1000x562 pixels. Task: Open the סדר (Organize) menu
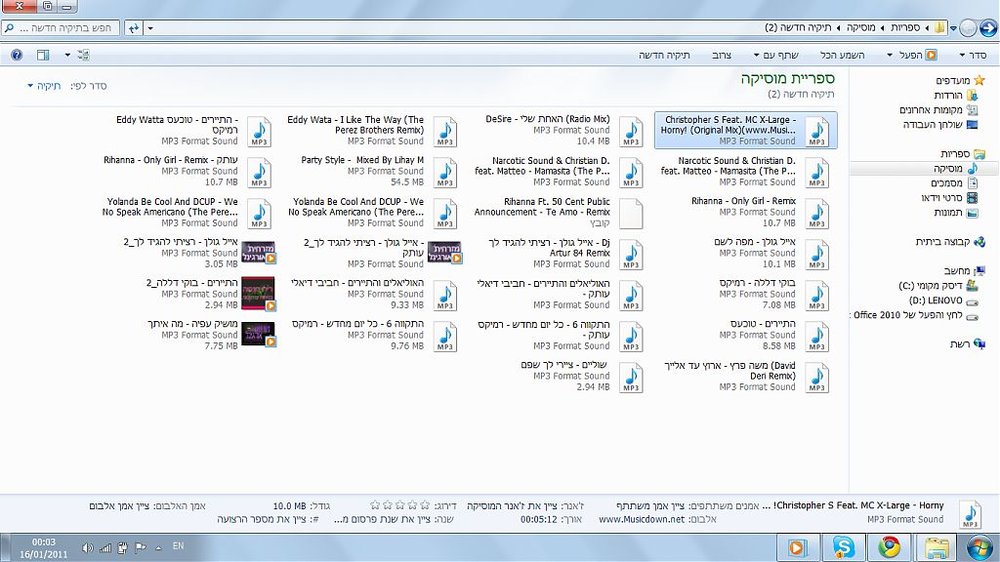pyautogui.click(x=973, y=55)
